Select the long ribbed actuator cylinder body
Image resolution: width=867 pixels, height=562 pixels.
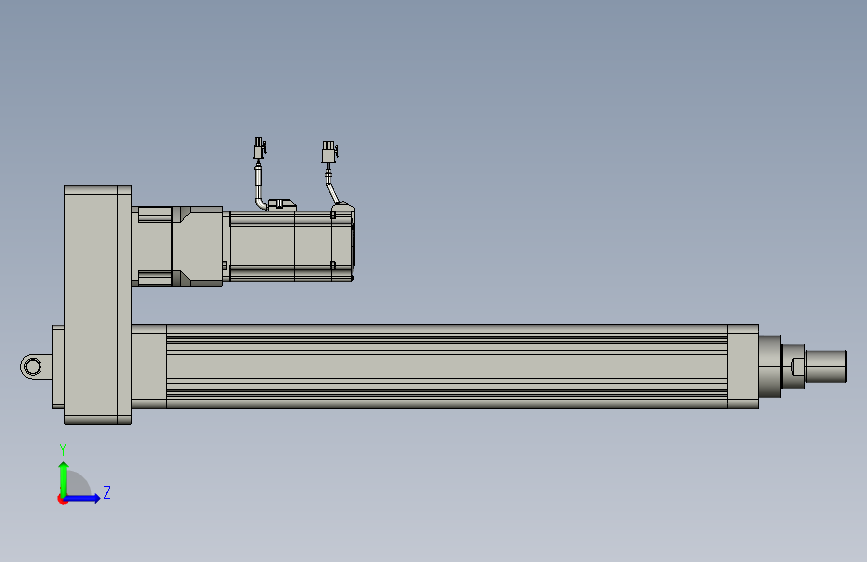point(447,366)
